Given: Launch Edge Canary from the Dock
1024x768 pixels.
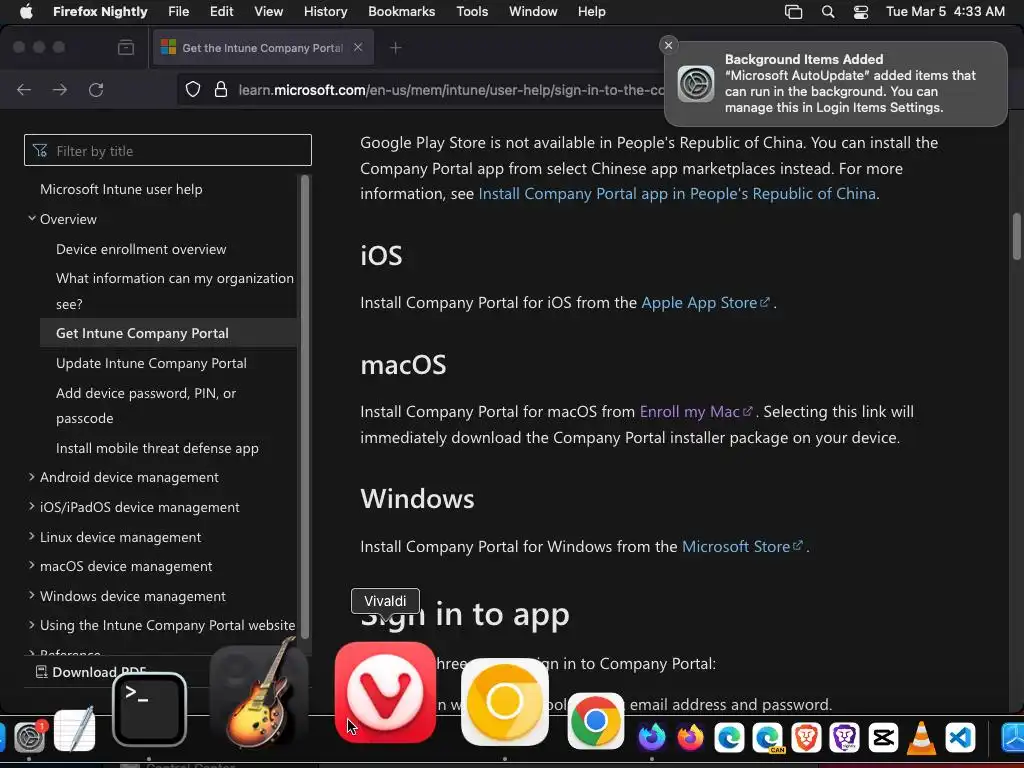Looking at the screenshot, I should (767, 737).
